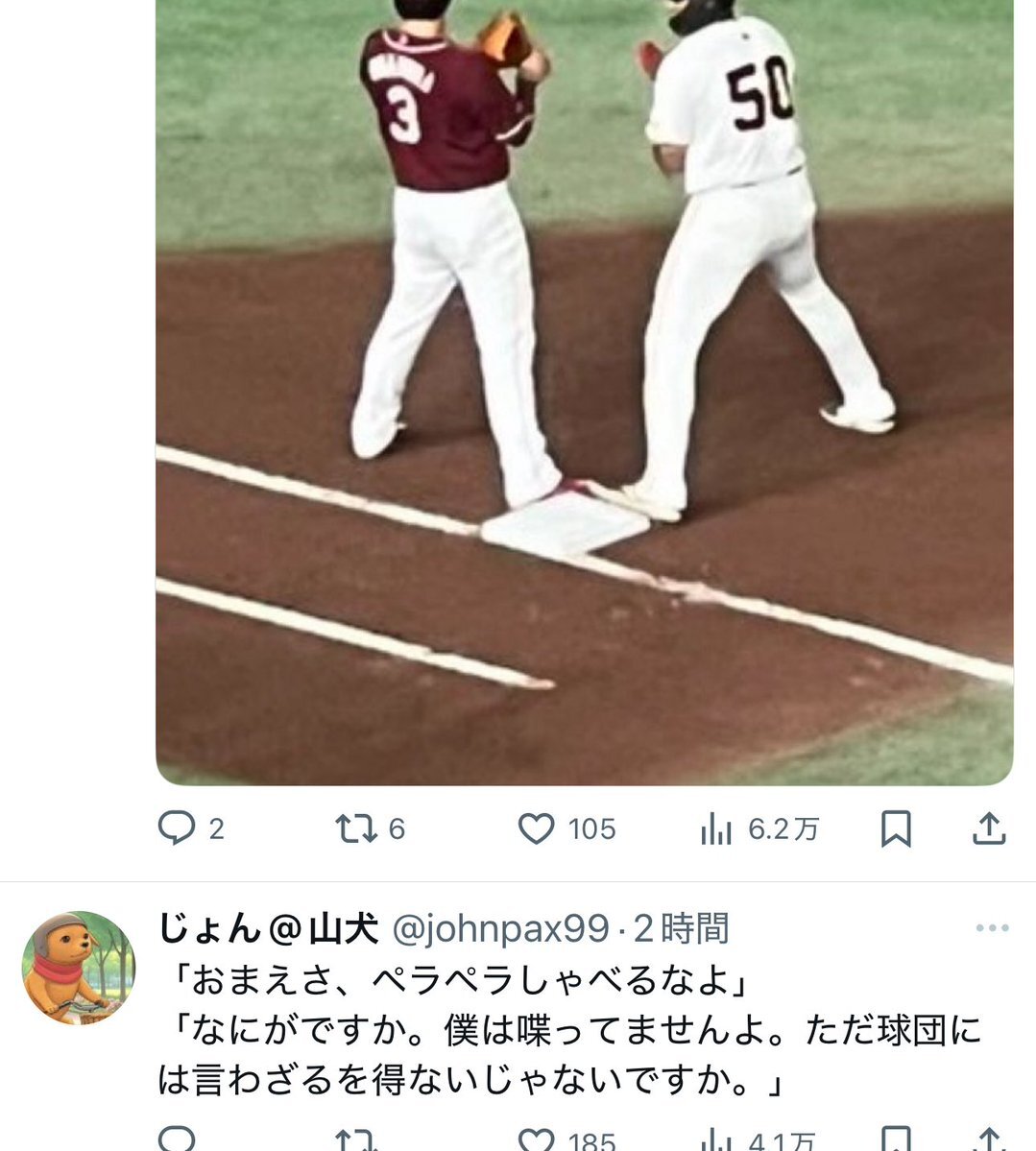Open tweet text starting with おまえさ
The image size is (1036, 1151).
[x=569, y=1030]
